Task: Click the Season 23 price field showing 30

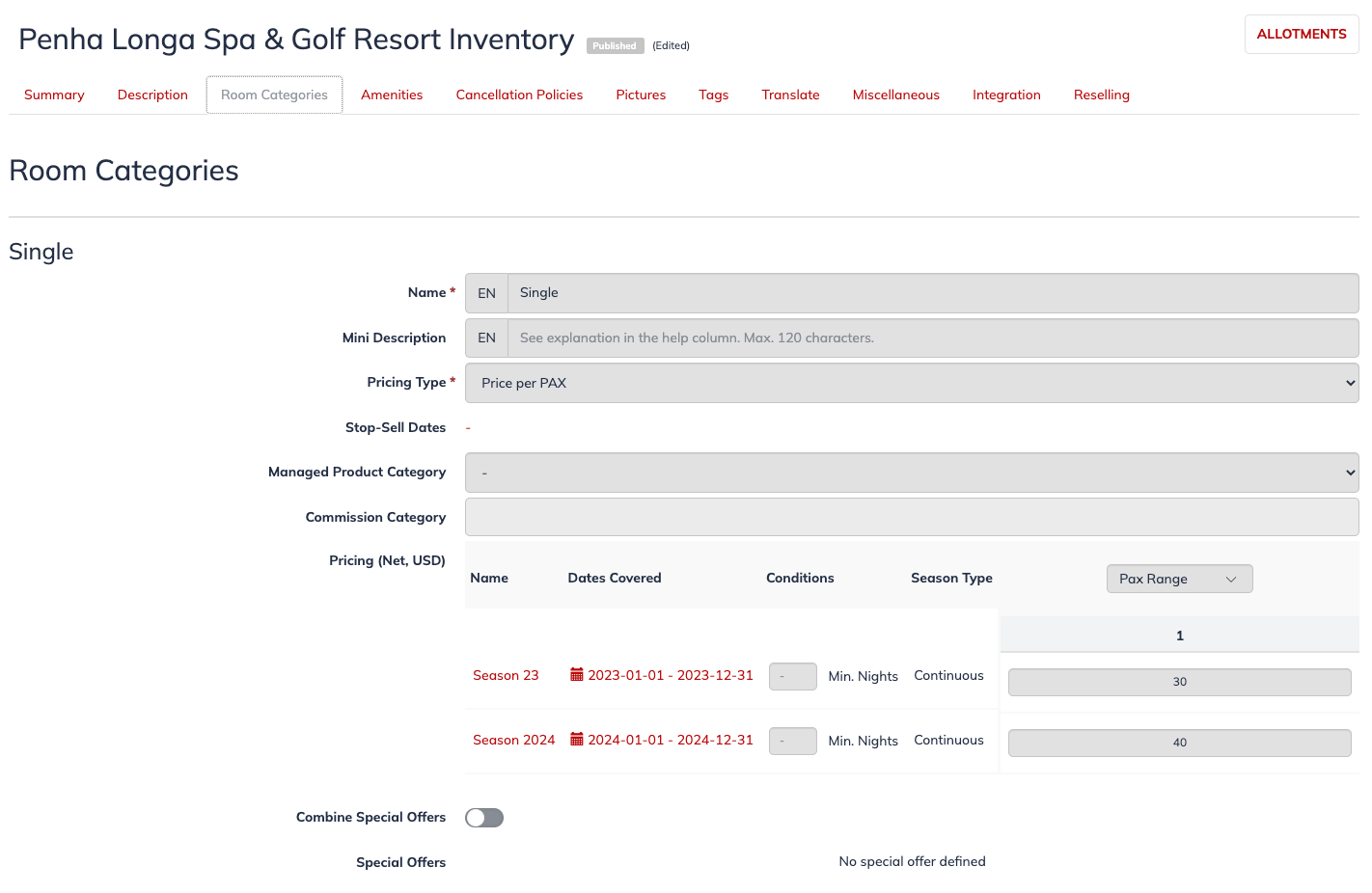Action: coord(1179,682)
